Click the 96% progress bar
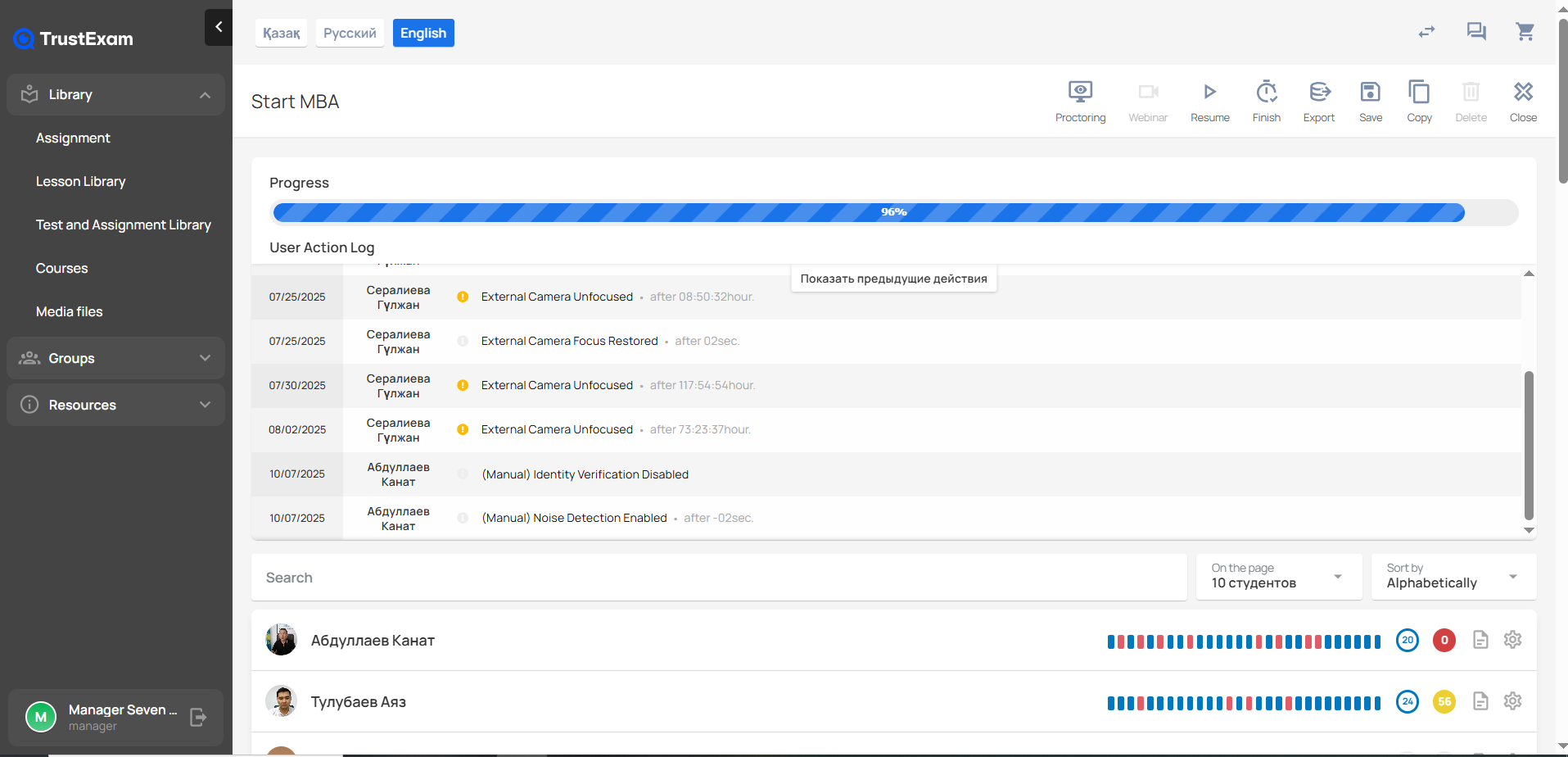Viewport: 1568px width, 757px height. [x=893, y=212]
